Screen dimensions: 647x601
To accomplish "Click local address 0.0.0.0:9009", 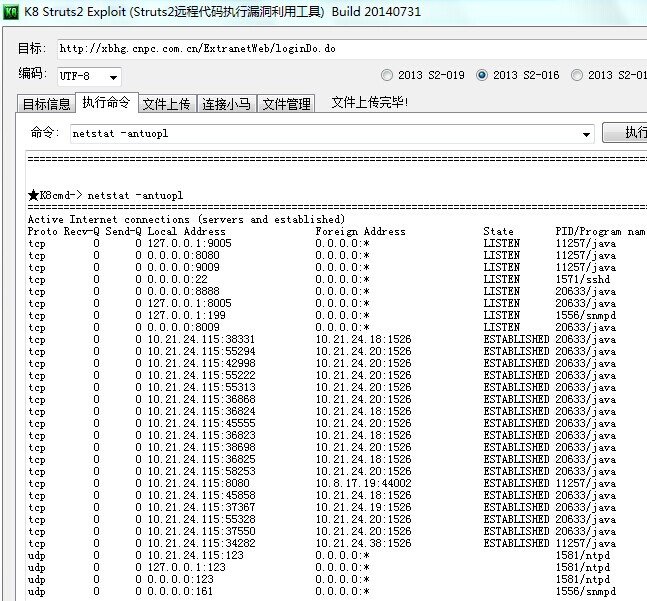I will (183, 267).
